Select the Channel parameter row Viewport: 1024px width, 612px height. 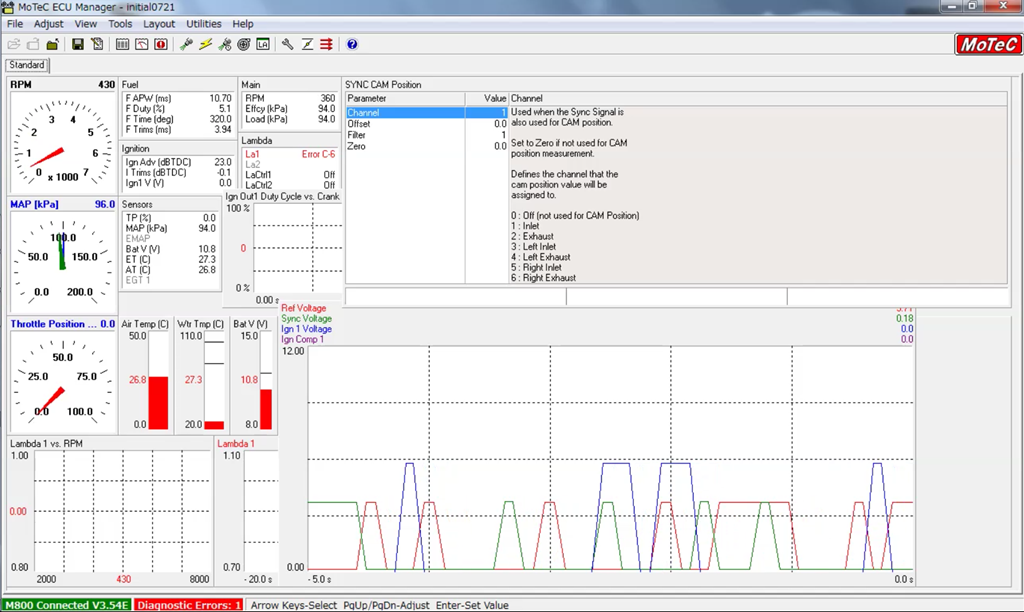pyautogui.click(x=426, y=112)
